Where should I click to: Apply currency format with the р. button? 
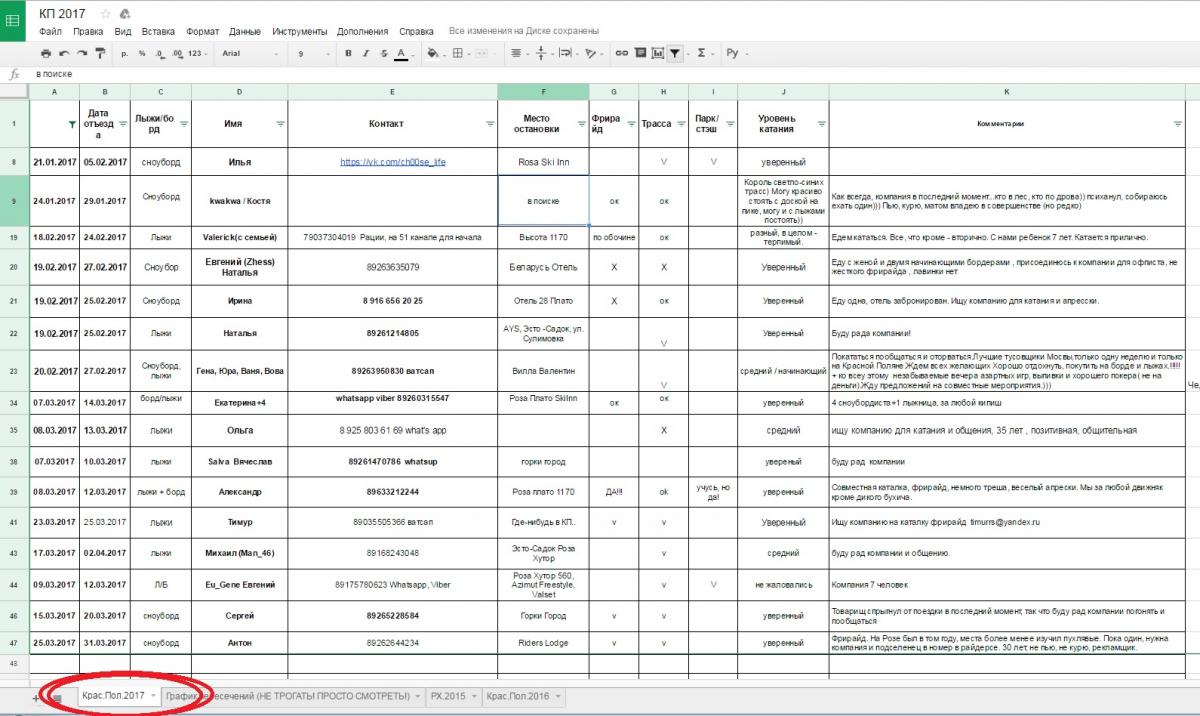point(125,53)
